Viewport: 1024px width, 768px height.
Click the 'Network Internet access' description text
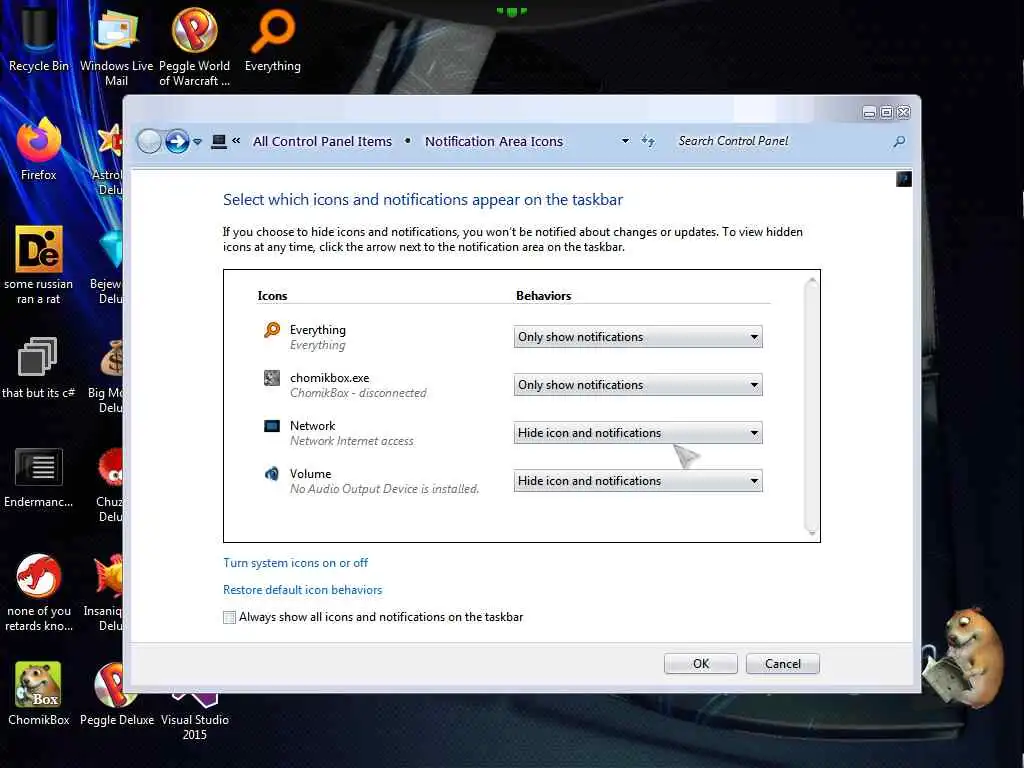pyautogui.click(x=351, y=441)
